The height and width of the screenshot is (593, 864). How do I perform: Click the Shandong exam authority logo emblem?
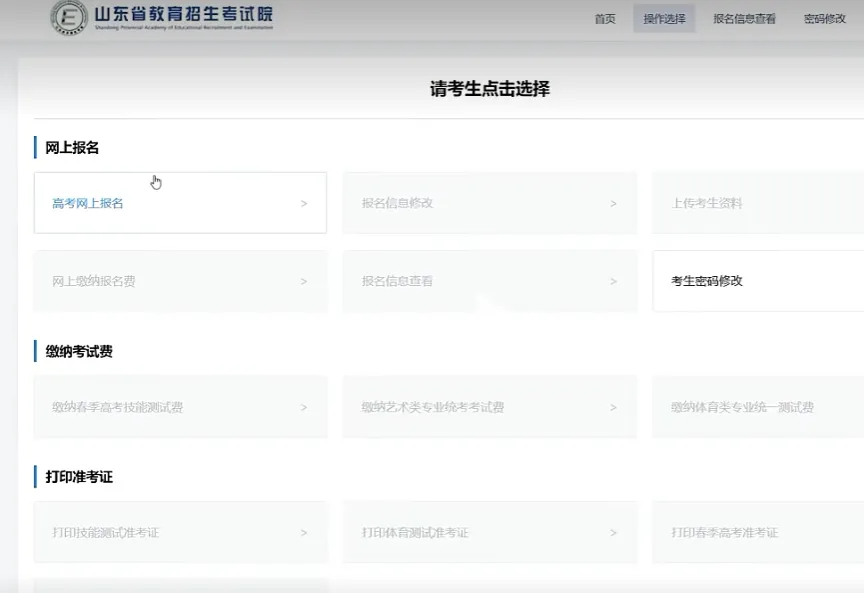(69, 18)
